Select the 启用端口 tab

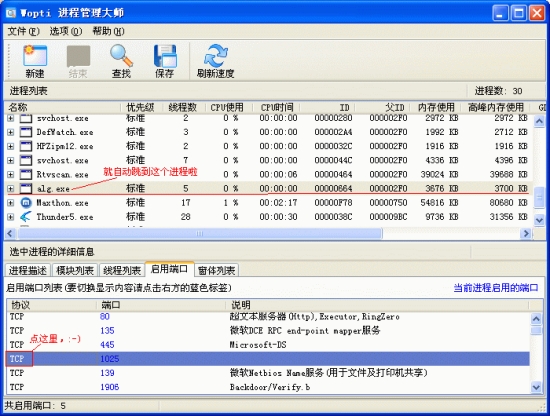point(169,269)
